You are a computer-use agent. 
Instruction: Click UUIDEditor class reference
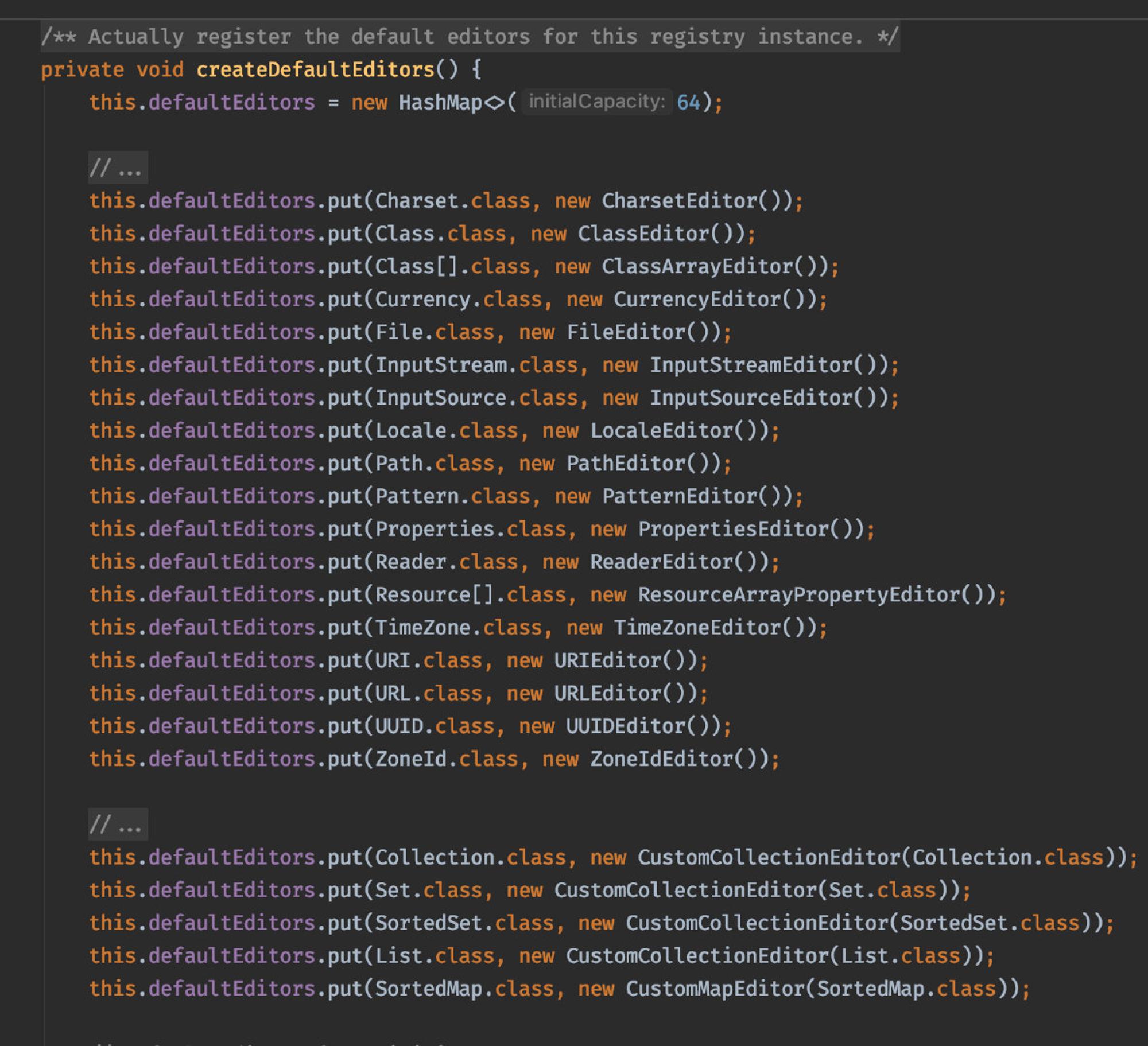click(x=626, y=726)
